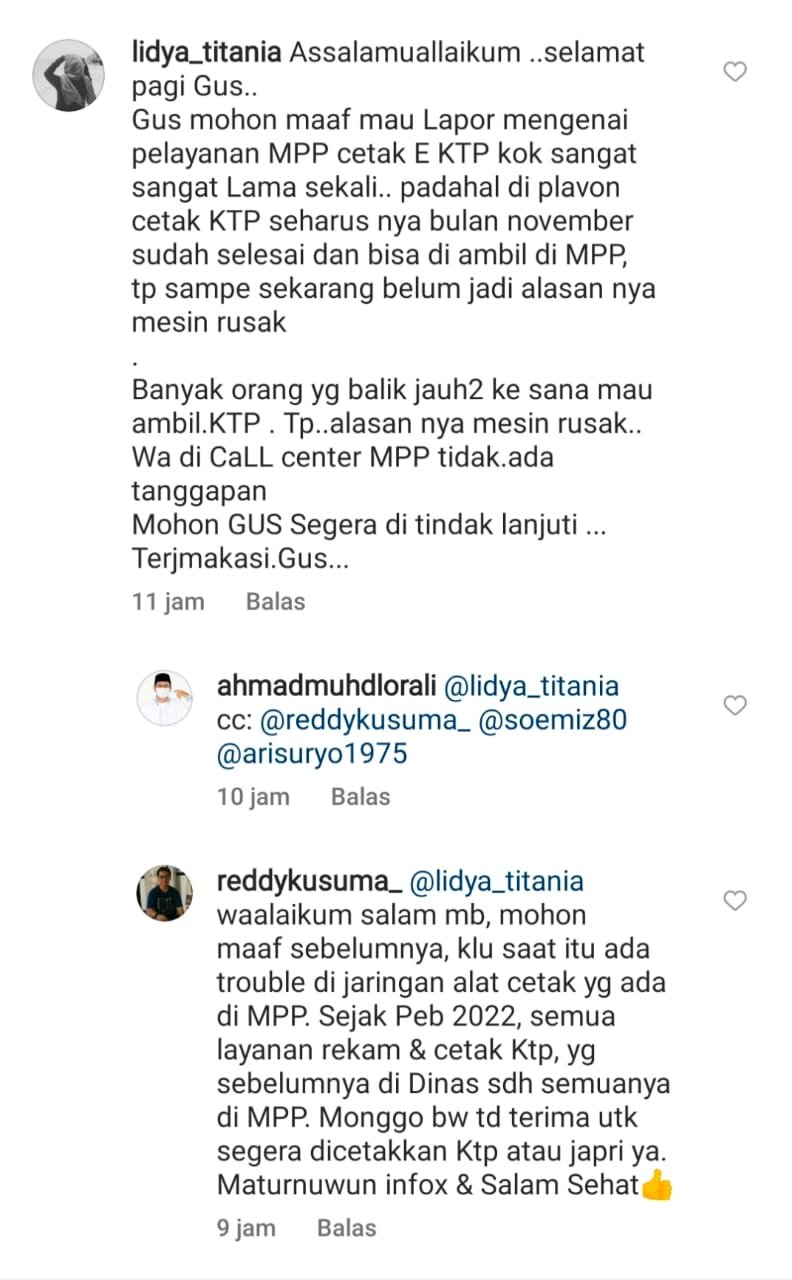
Task: Like lidya_titania's comment with heart icon
Action: [735, 72]
